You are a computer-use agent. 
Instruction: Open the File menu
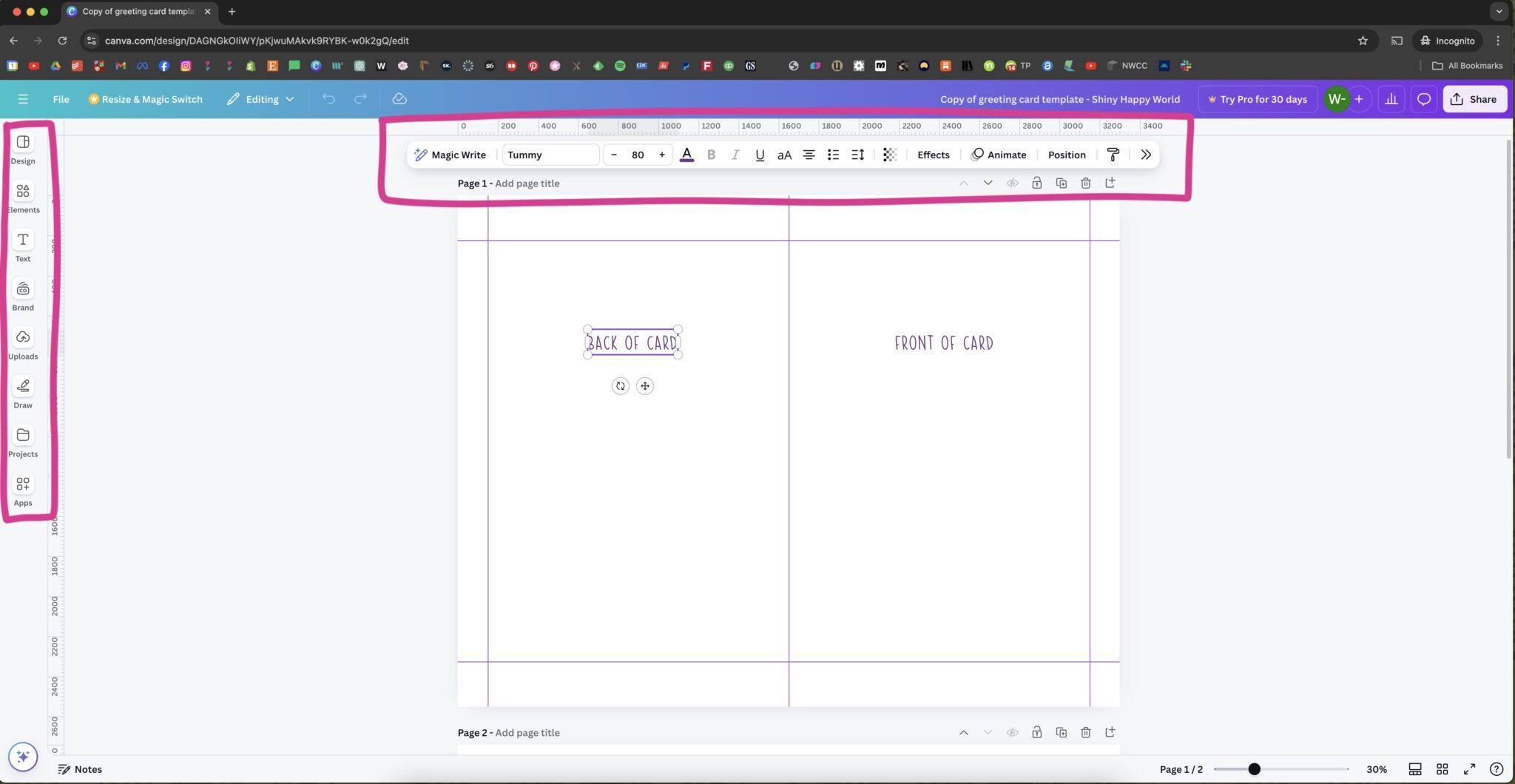pos(61,98)
